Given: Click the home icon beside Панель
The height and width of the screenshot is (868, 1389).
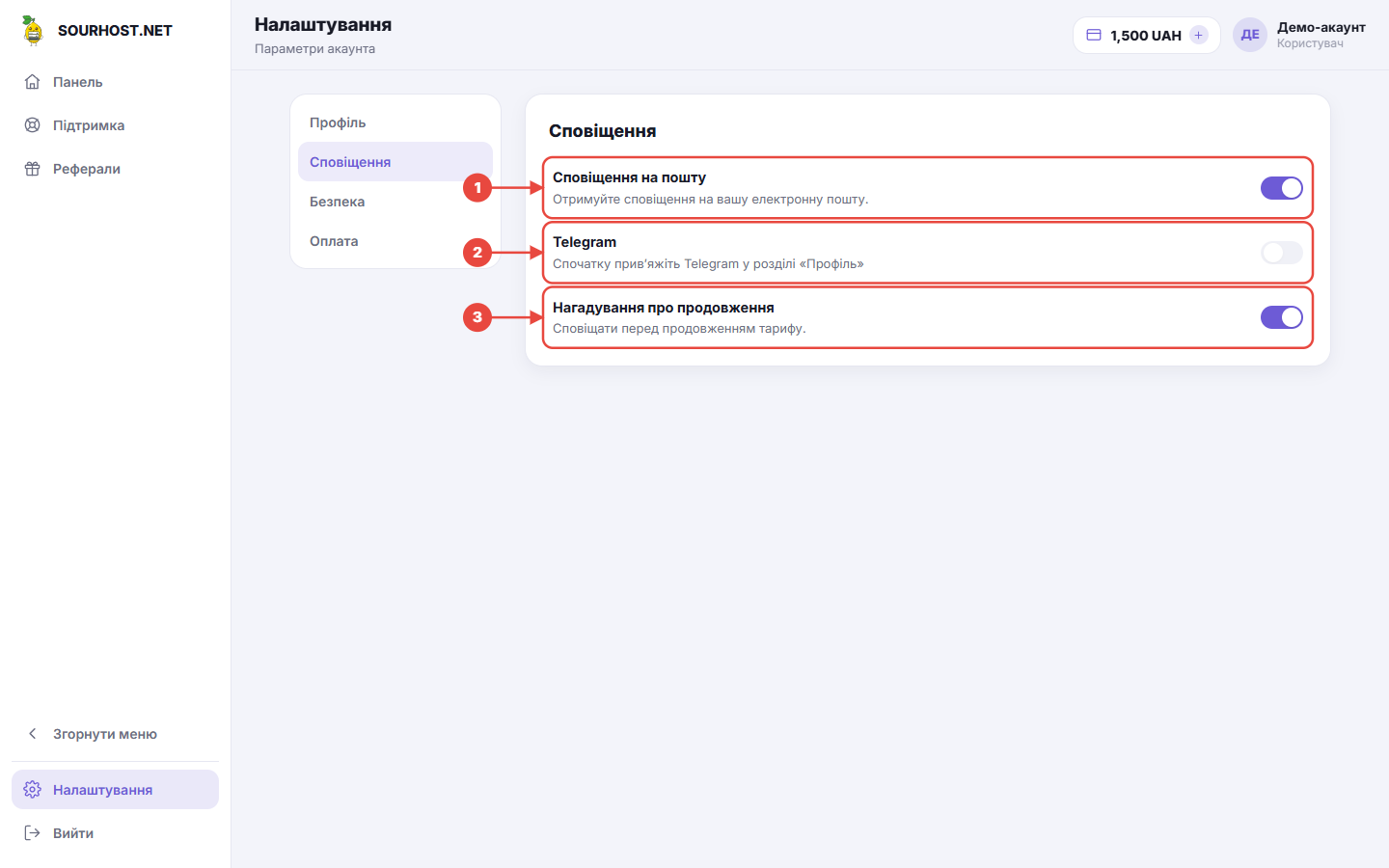Looking at the screenshot, I should pyautogui.click(x=32, y=82).
